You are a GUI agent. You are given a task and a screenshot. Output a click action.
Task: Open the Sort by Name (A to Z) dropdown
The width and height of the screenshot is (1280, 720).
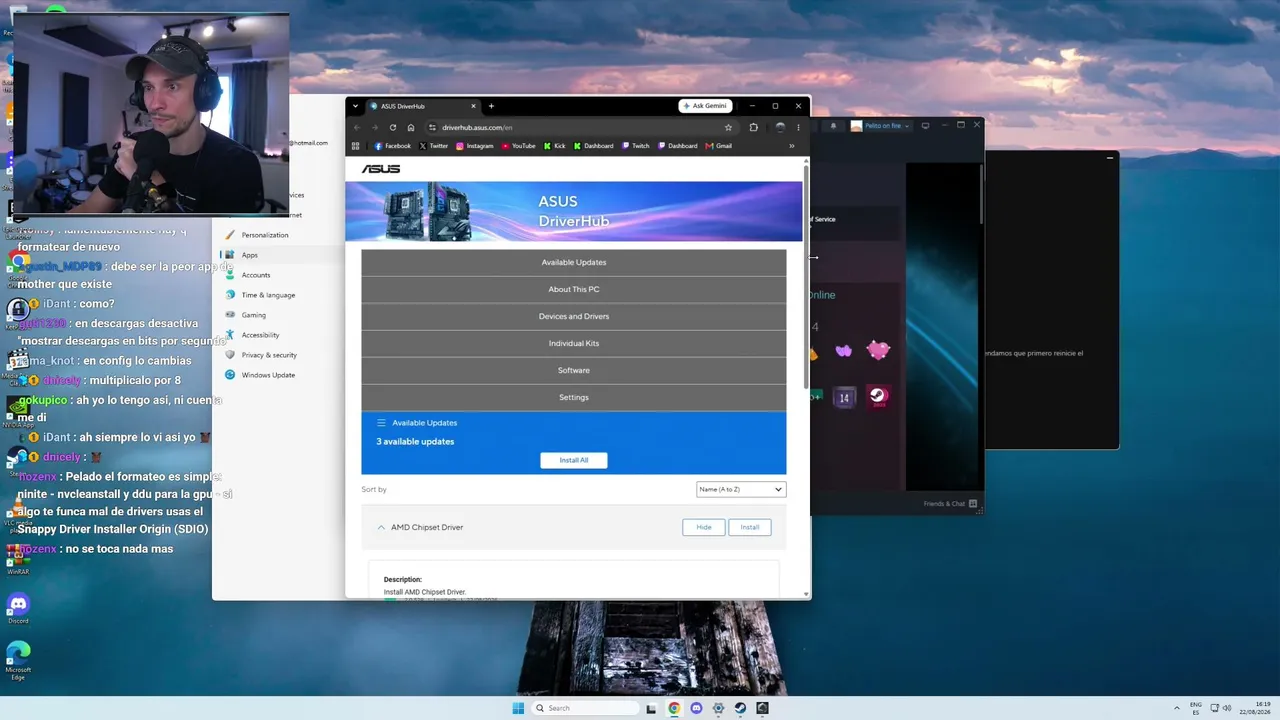point(741,489)
